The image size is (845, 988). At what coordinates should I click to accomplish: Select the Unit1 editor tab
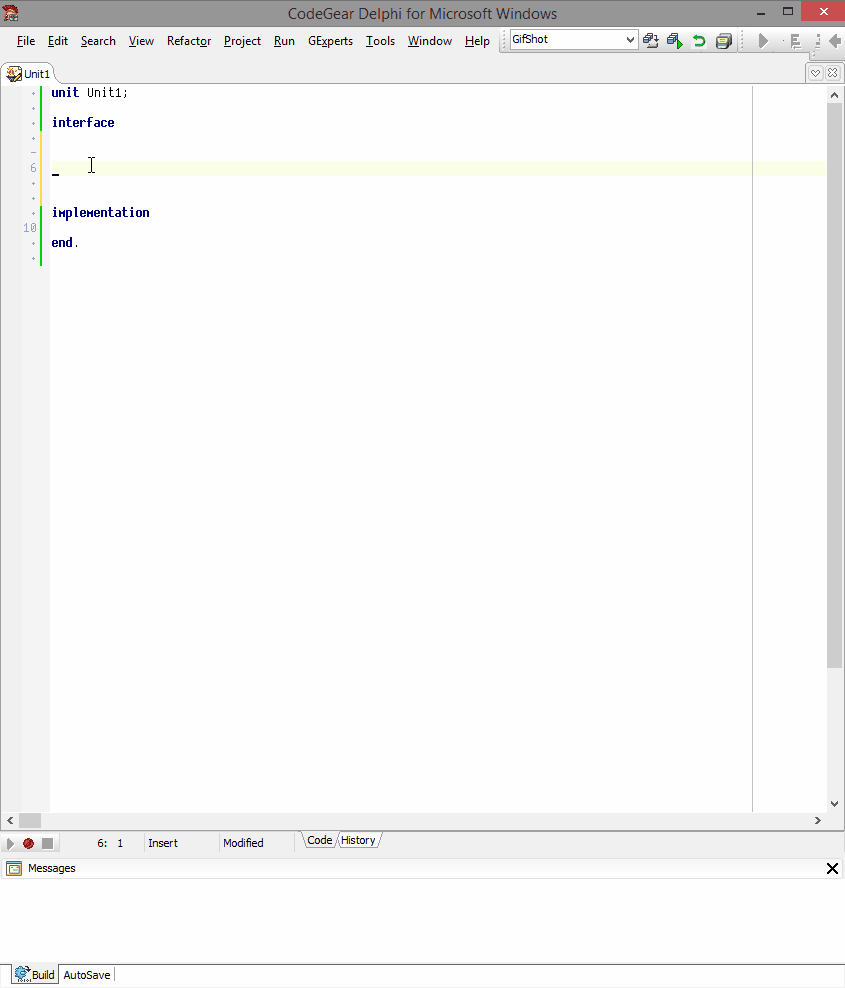click(x=30, y=74)
